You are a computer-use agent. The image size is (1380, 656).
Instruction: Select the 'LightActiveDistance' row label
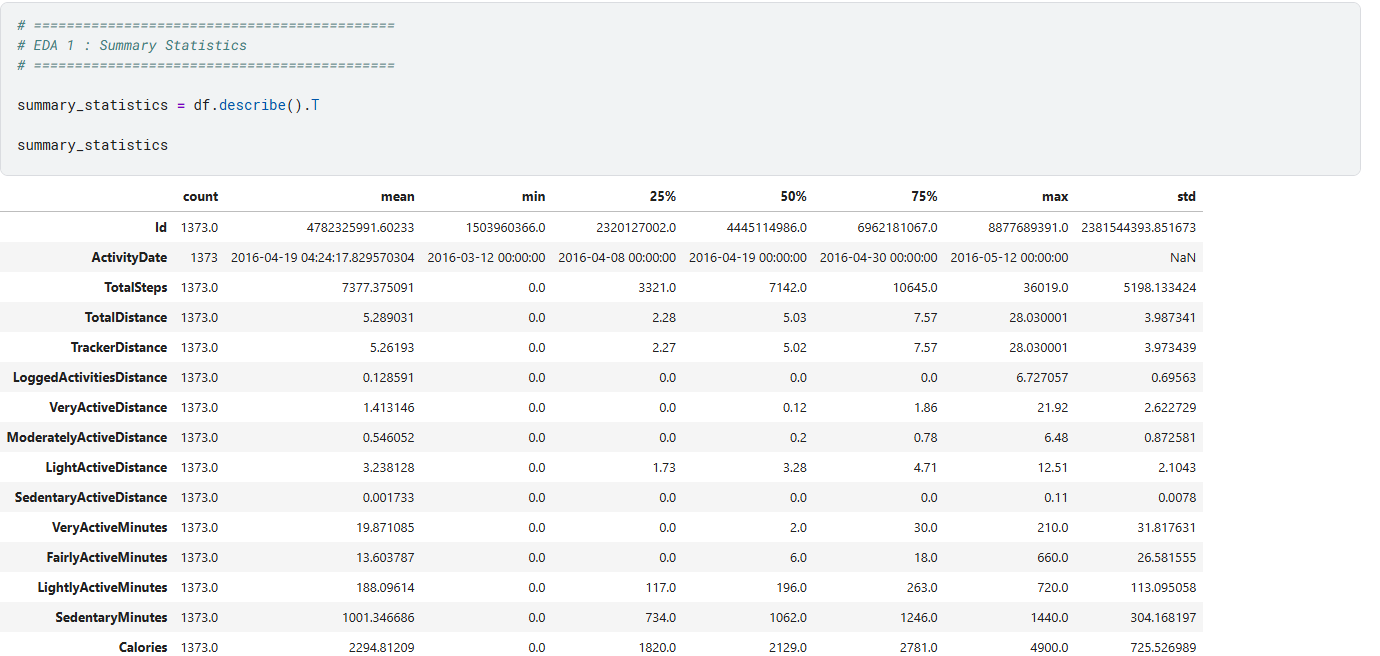click(107, 467)
